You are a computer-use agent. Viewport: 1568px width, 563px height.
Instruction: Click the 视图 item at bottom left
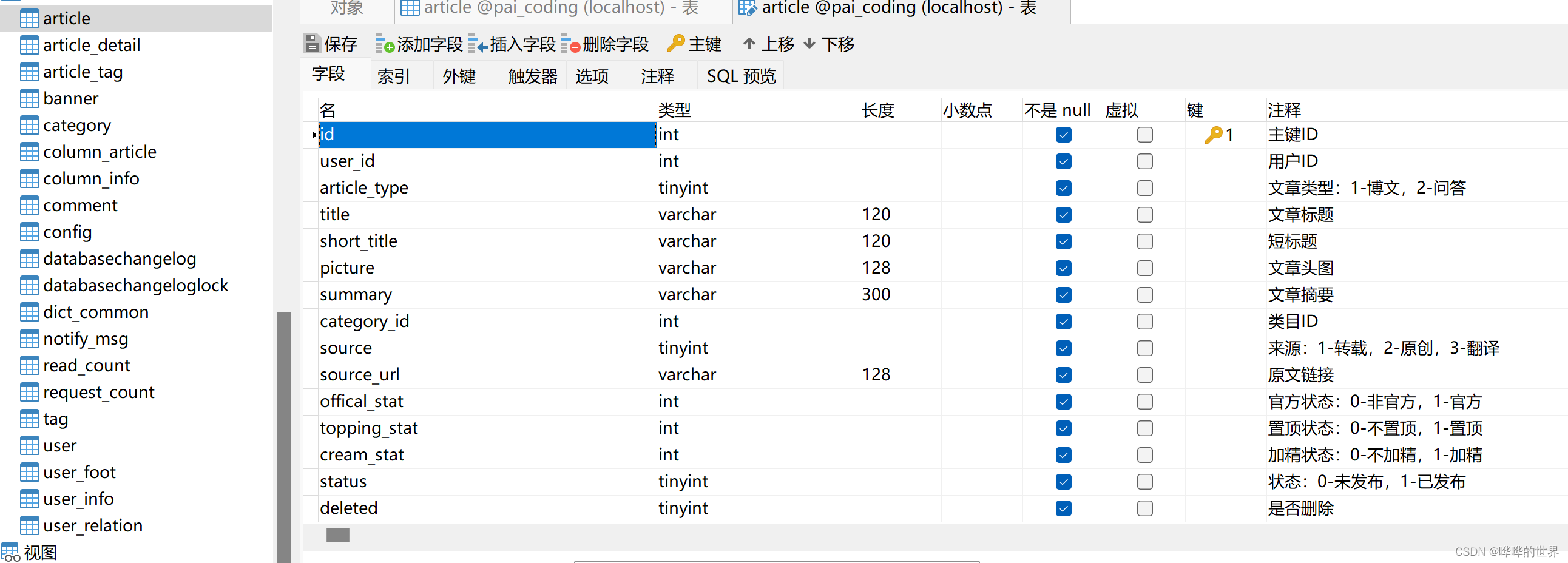pyautogui.click(x=40, y=553)
